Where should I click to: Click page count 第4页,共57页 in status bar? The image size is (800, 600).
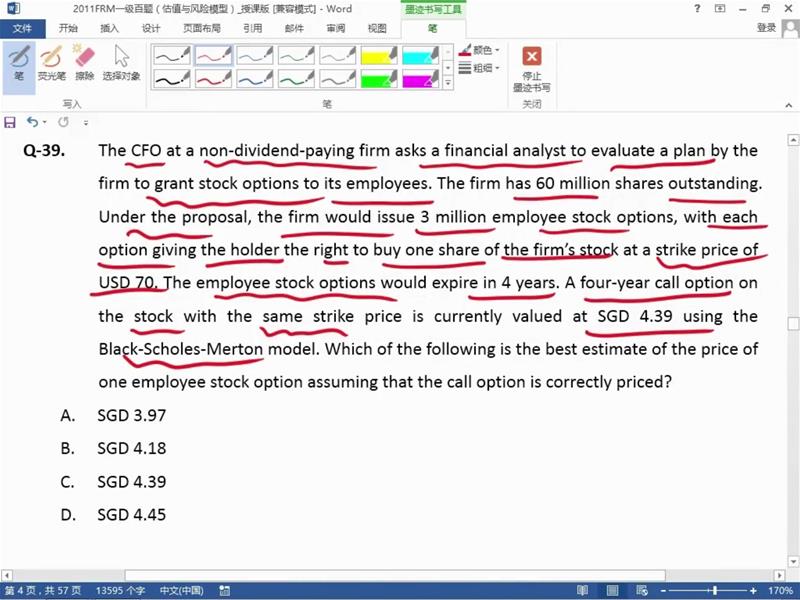pos(43,591)
